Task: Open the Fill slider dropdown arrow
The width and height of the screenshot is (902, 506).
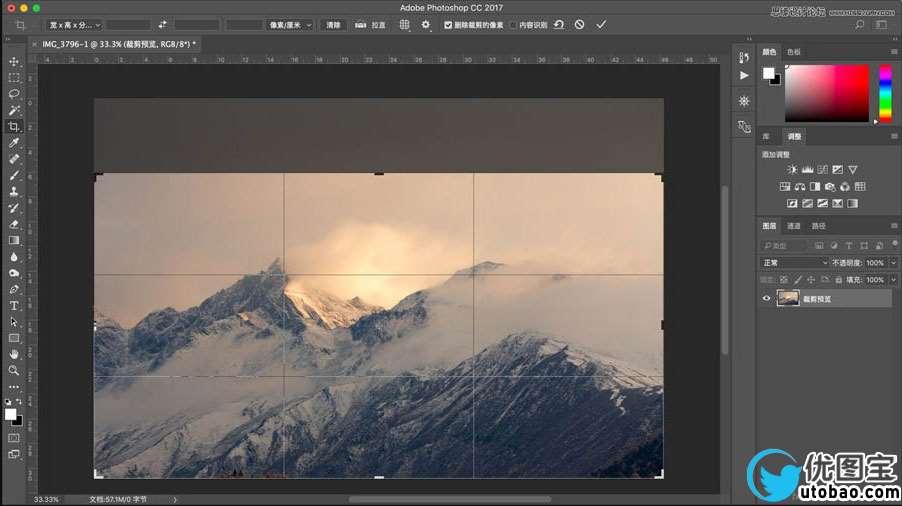Action: tap(893, 280)
